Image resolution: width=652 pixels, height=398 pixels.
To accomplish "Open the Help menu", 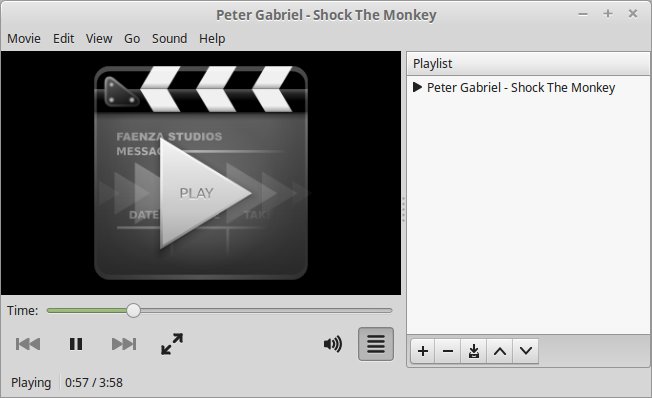I will click(212, 39).
